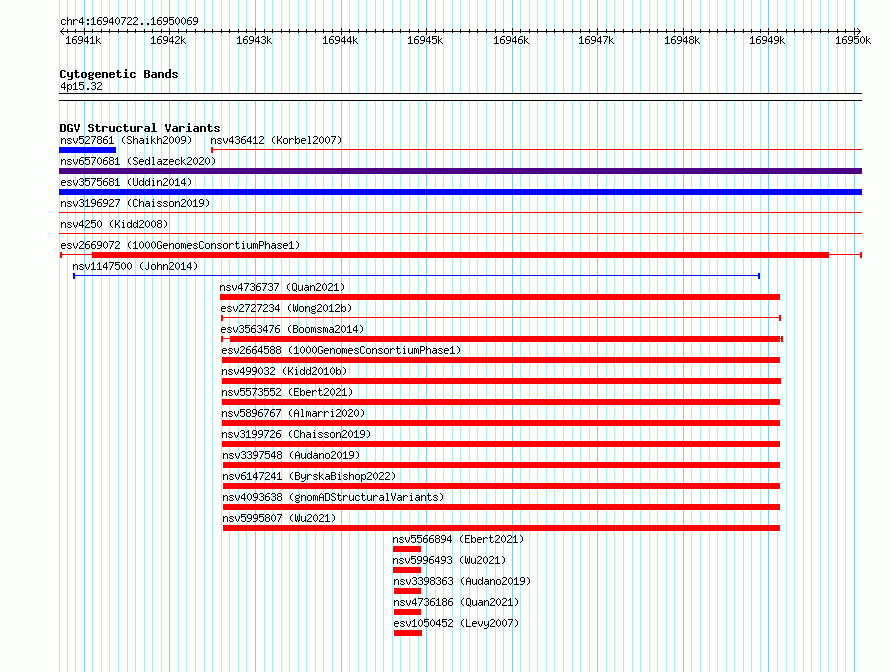Click the red nsv4736737 variant bar
Screen dimensions: 890x672
point(500,297)
